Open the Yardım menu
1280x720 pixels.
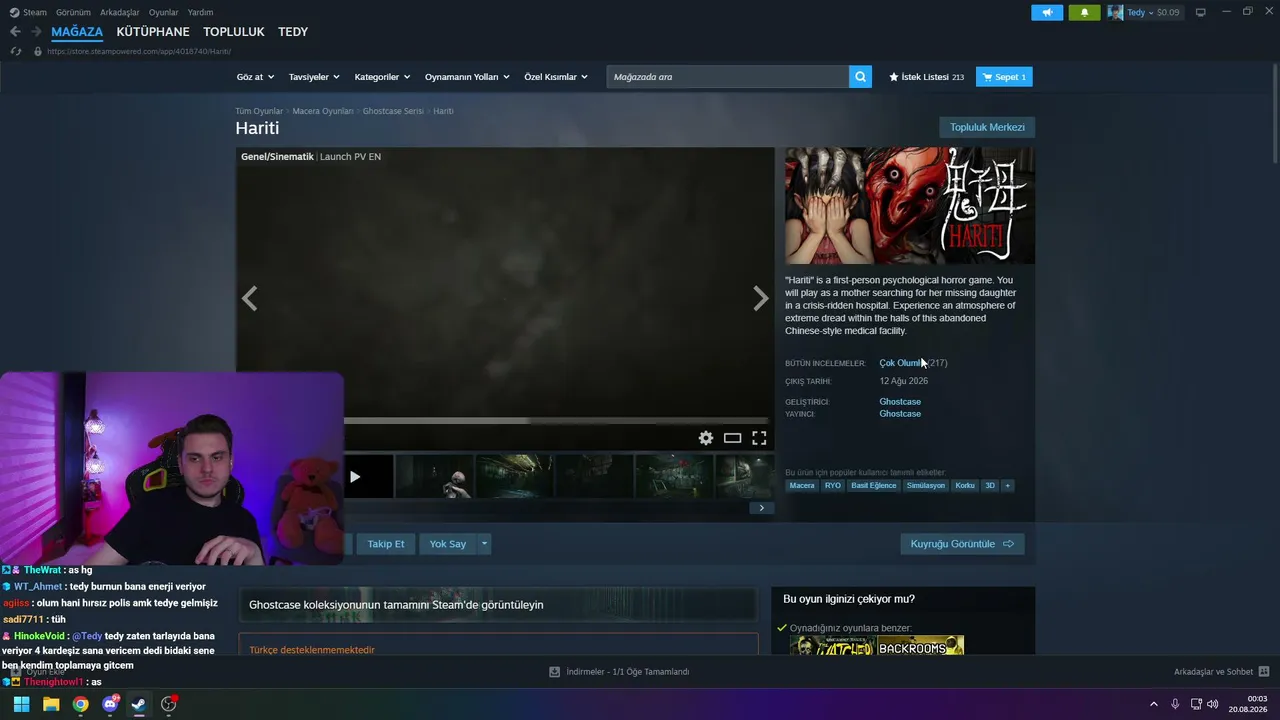click(200, 13)
